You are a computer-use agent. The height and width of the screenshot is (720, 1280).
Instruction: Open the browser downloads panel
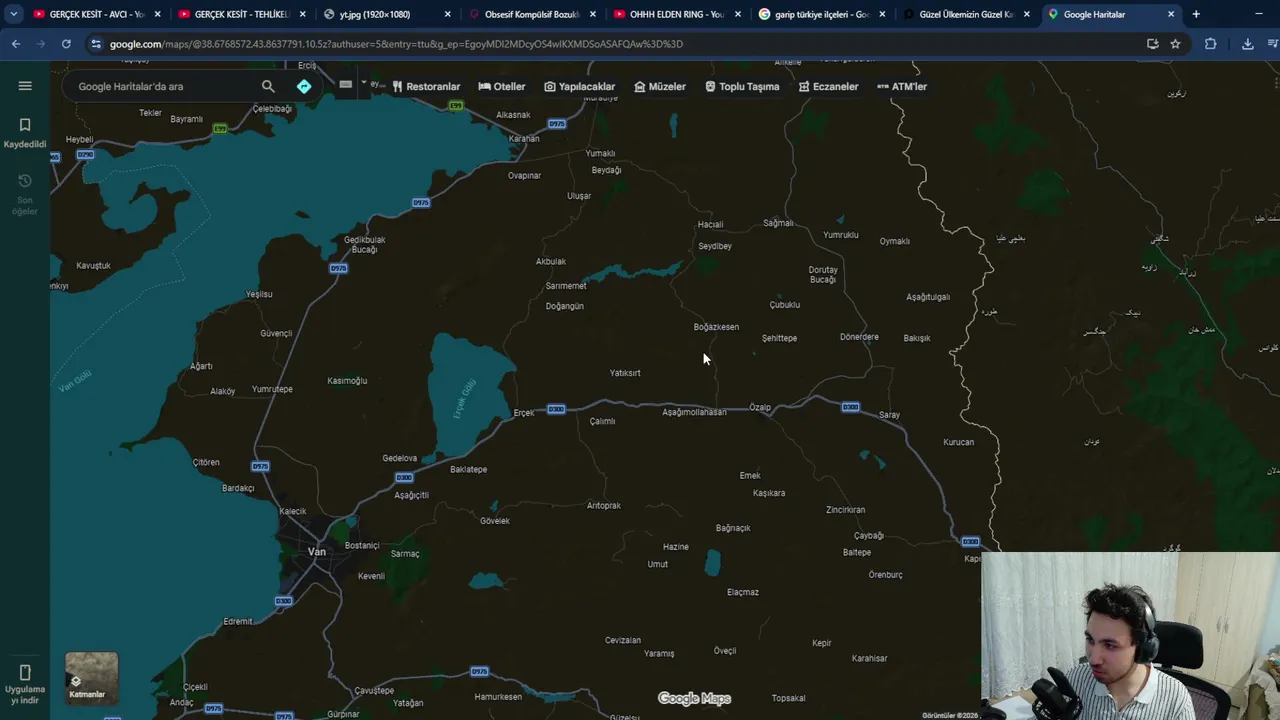coord(1248,44)
